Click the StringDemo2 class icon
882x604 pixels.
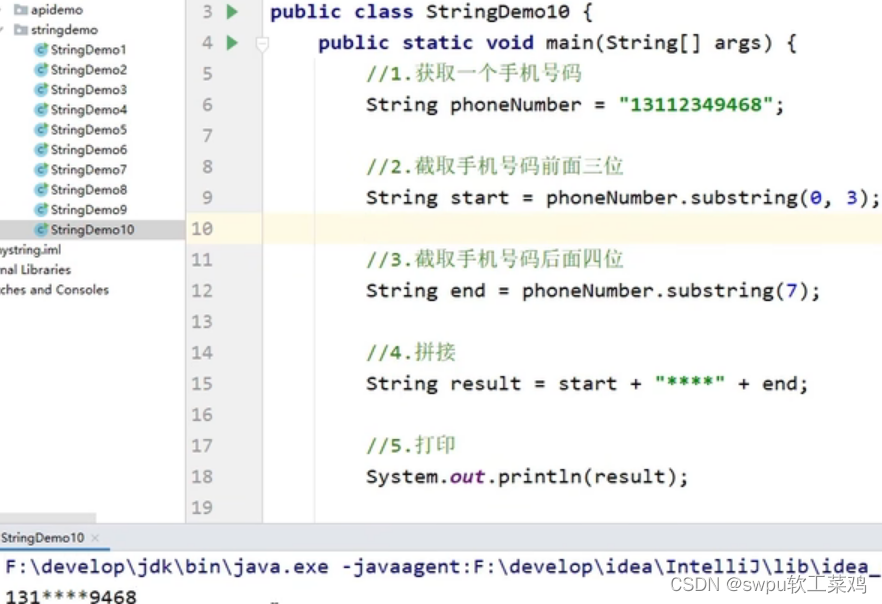click(x=40, y=70)
